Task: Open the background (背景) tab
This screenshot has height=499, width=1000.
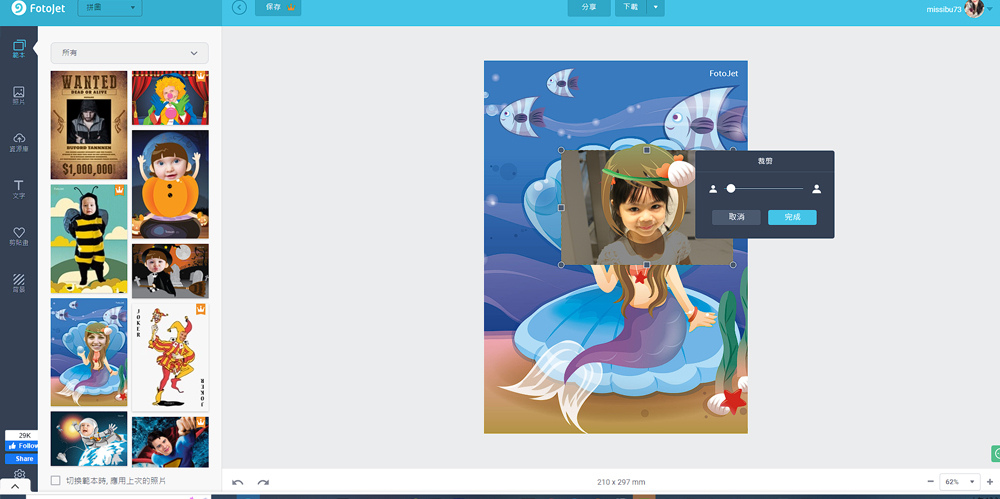Action: click(19, 283)
